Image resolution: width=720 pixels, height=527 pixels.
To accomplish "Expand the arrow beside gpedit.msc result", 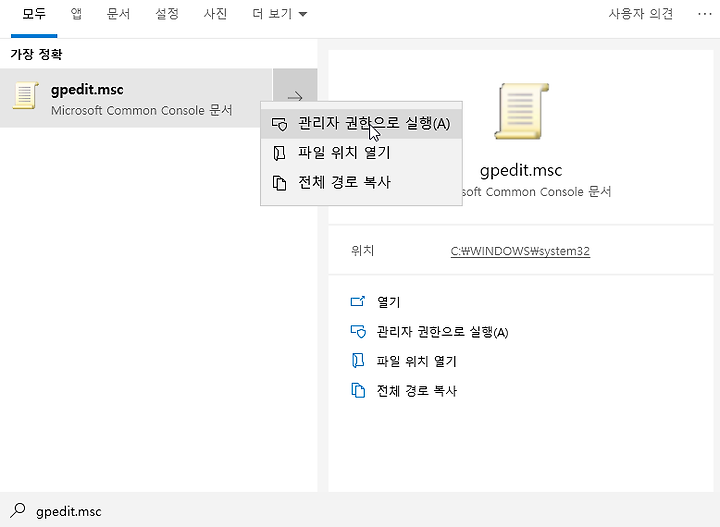I will coord(295,97).
